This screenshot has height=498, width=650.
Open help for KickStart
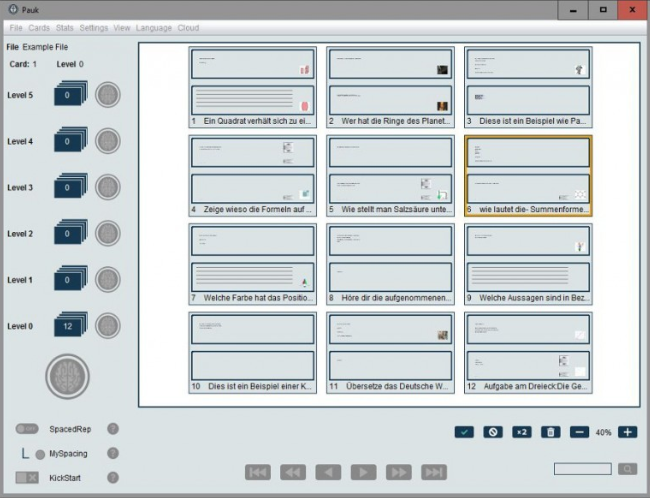113,478
